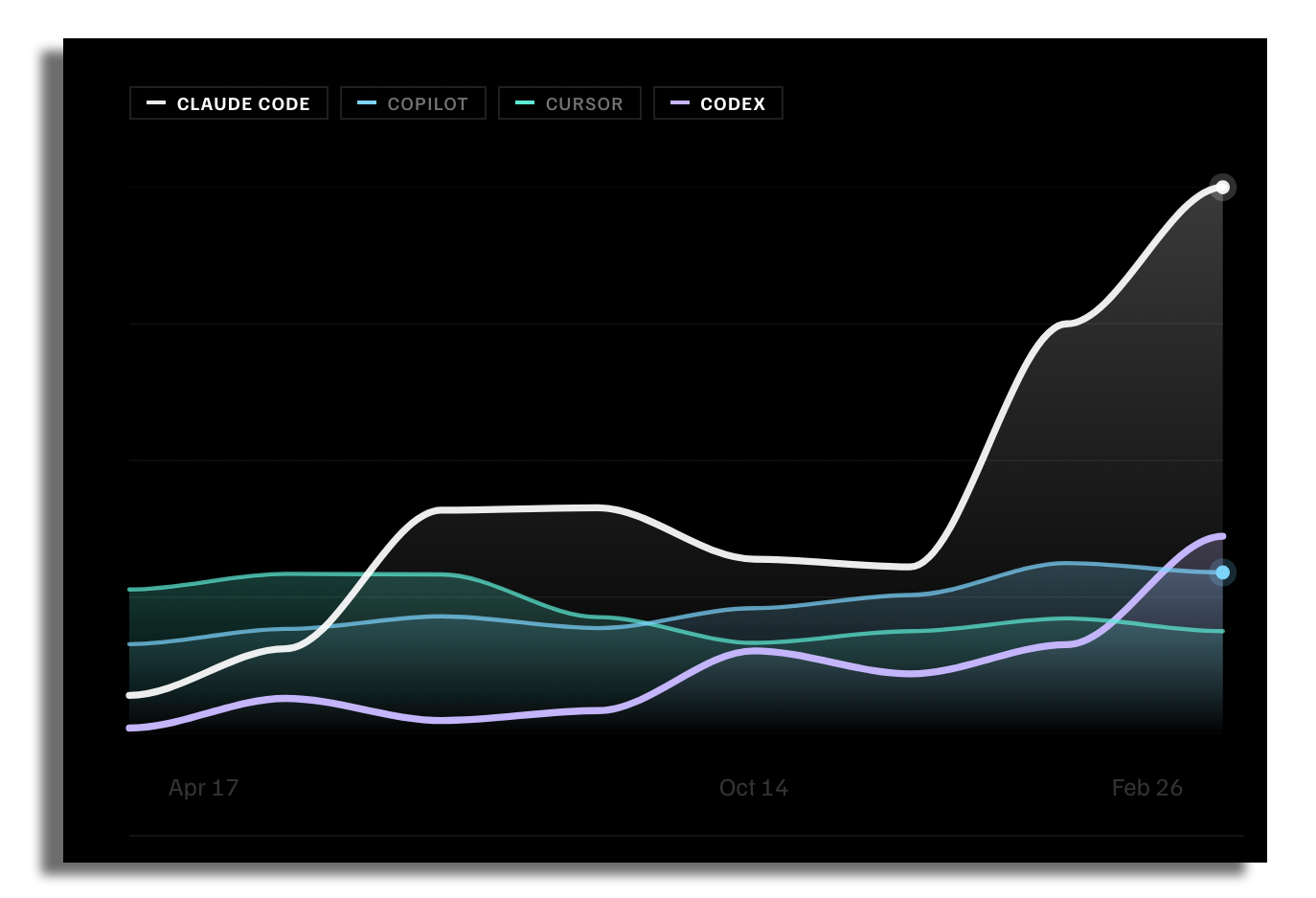Viewport: 1316px width, 898px height.
Task: Select the white endpoint marker at chart peak
Action: click(1222, 187)
